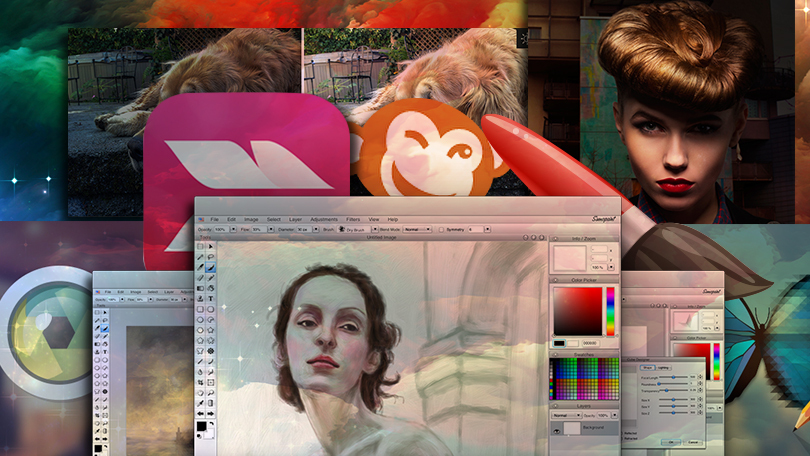The image size is (810, 456).
Task: Open the Filters menu
Action: (x=353, y=218)
